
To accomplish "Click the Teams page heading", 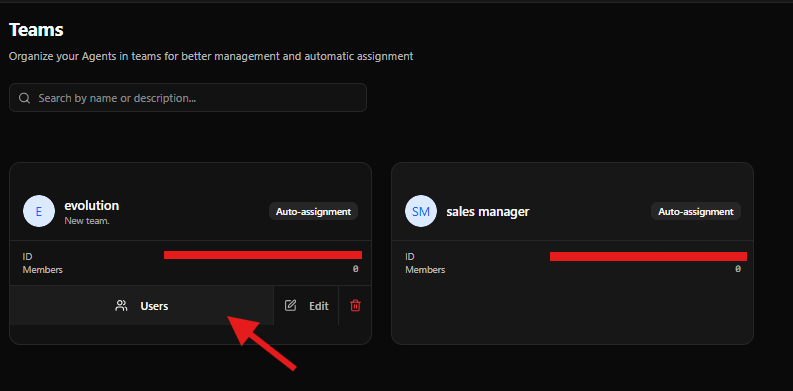I will tap(36, 30).
